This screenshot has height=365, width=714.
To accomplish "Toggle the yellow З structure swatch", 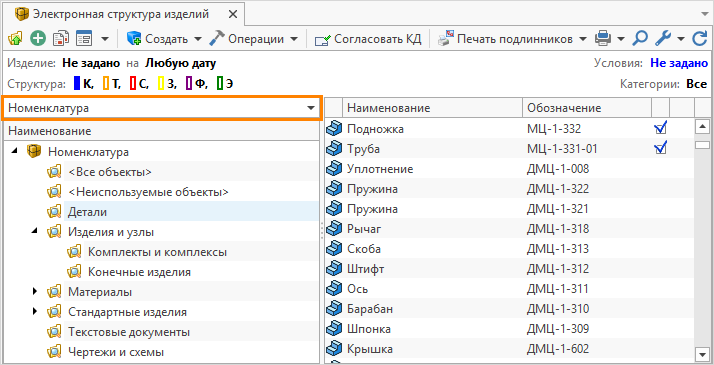I will (161, 84).
